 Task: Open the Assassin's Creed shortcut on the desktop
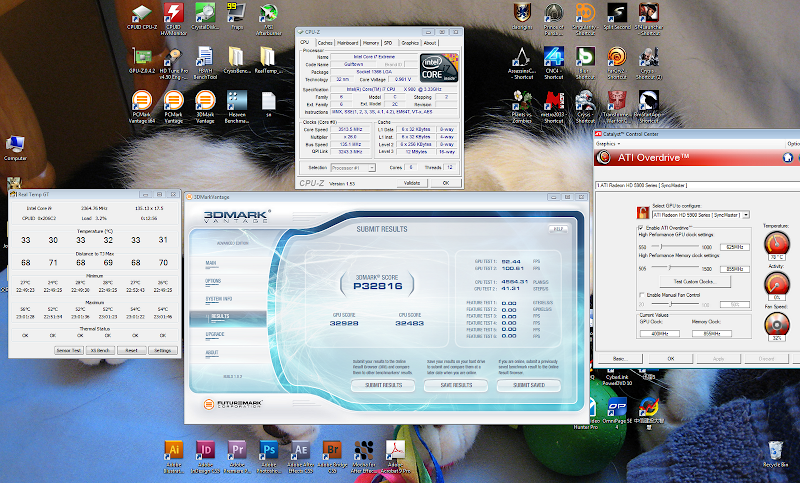522,63
